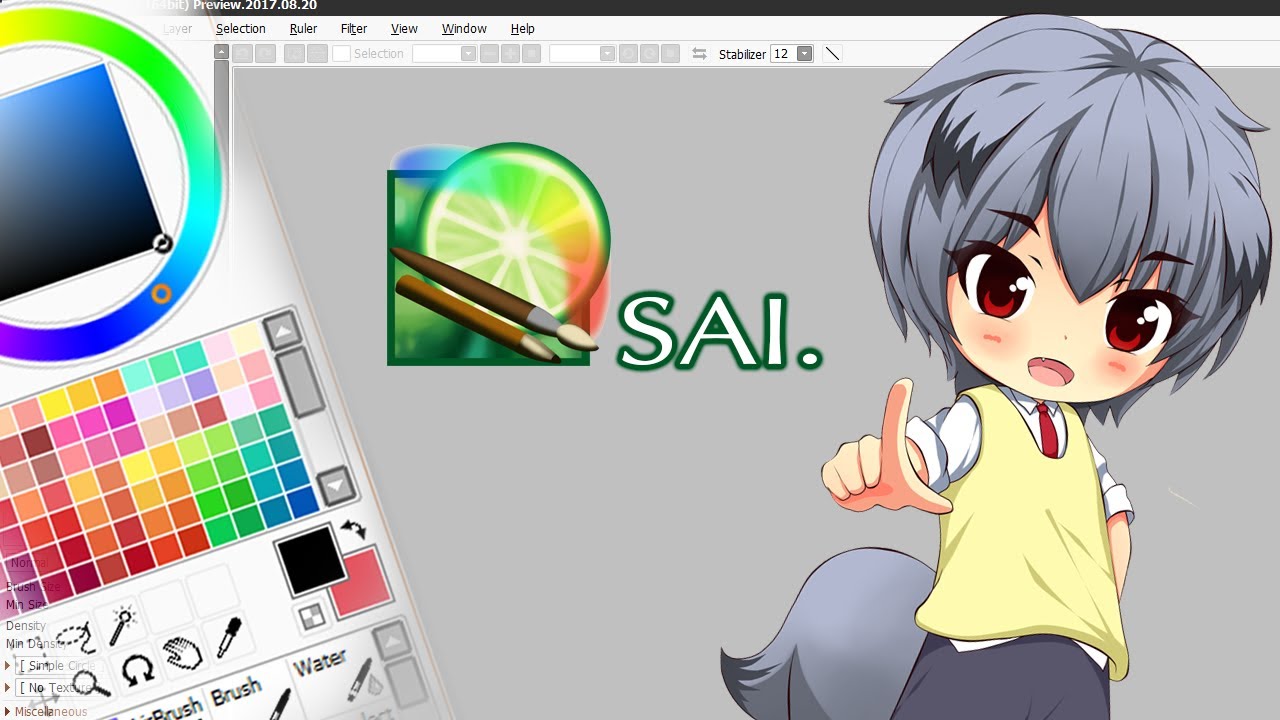
Task: Click the saturation square picker handle
Action: click(x=162, y=243)
